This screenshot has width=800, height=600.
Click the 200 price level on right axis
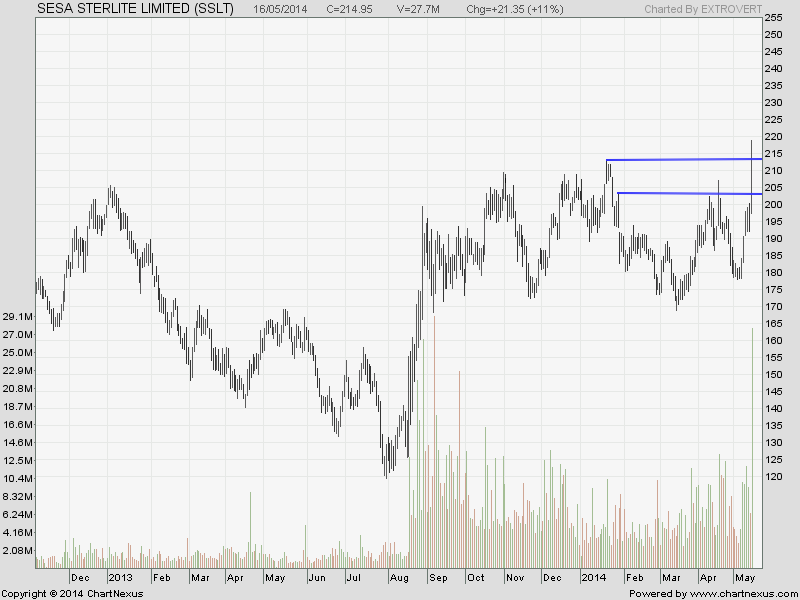click(x=773, y=204)
